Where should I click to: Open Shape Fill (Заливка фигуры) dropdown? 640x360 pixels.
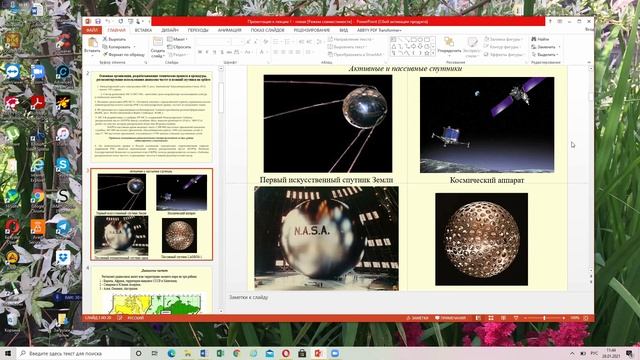click(x=503, y=39)
